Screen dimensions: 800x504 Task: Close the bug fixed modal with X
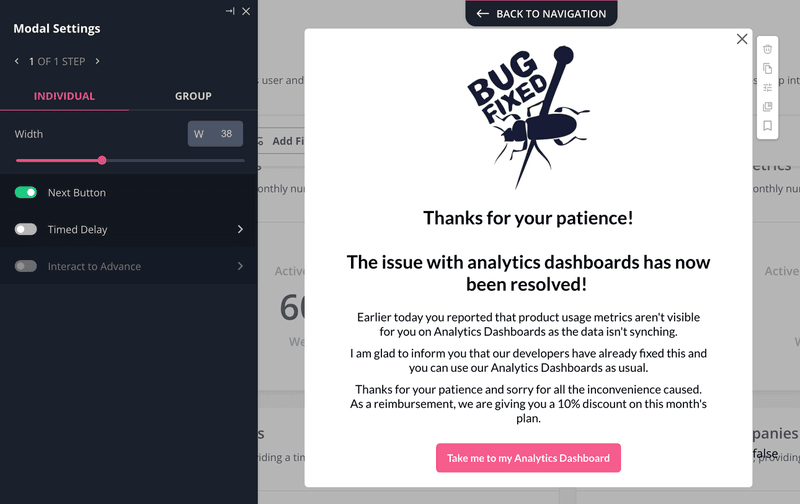(x=741, y=39)
